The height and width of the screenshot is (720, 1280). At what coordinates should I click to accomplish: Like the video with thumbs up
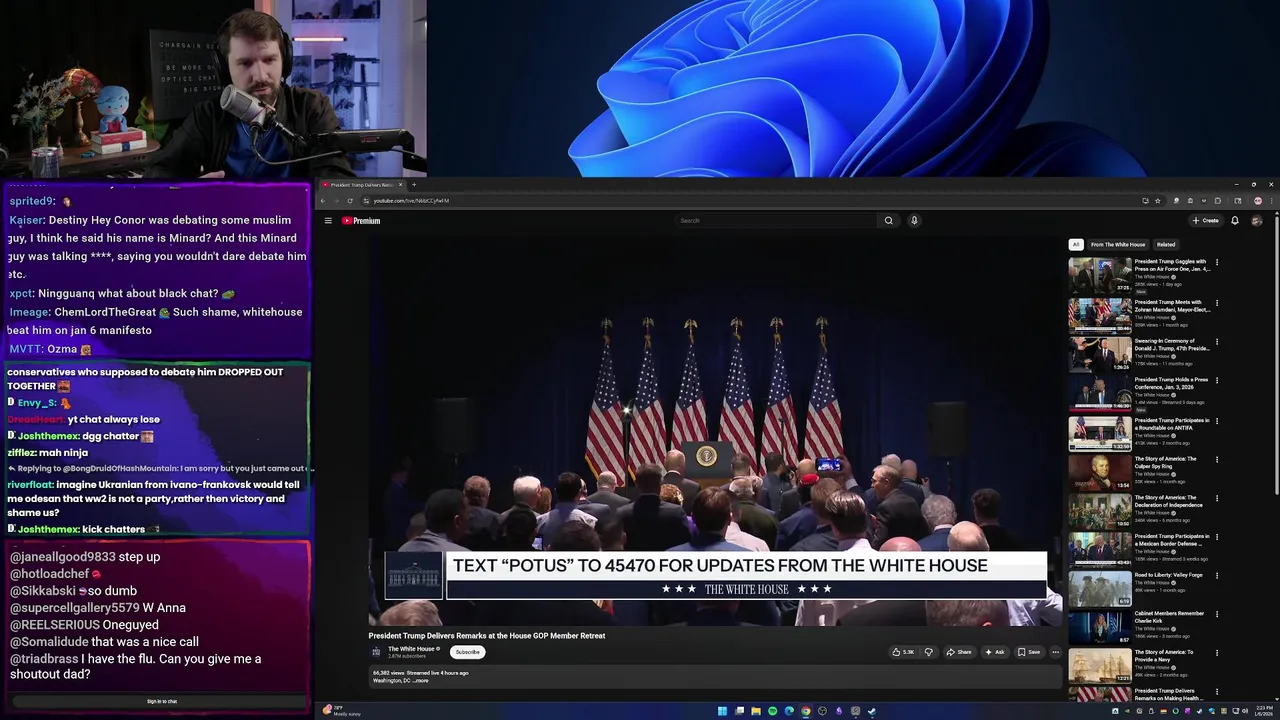903,652
